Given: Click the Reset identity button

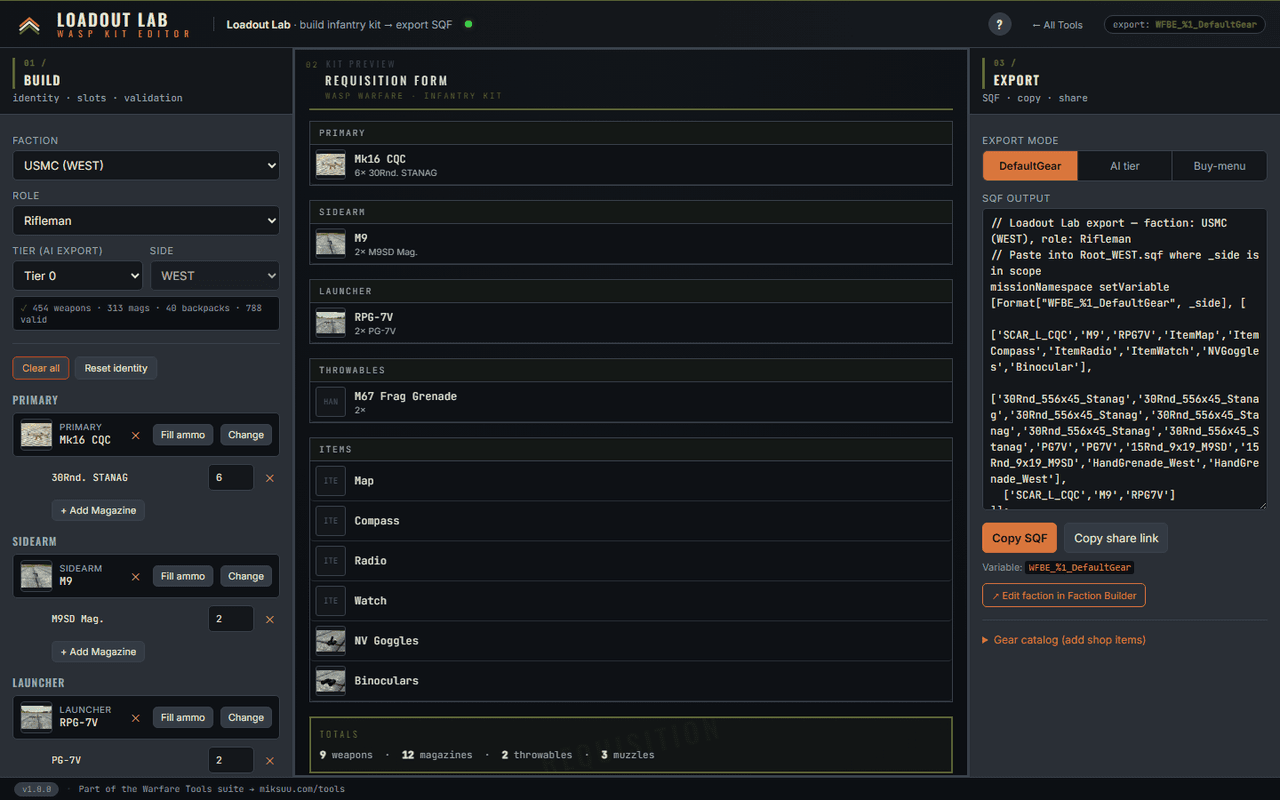Looking at the screenshot, I should 116,368.
